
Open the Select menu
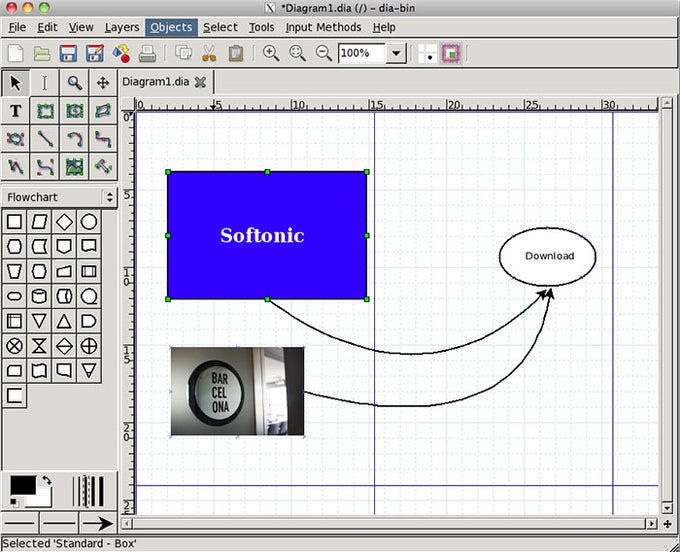[220, 27]
